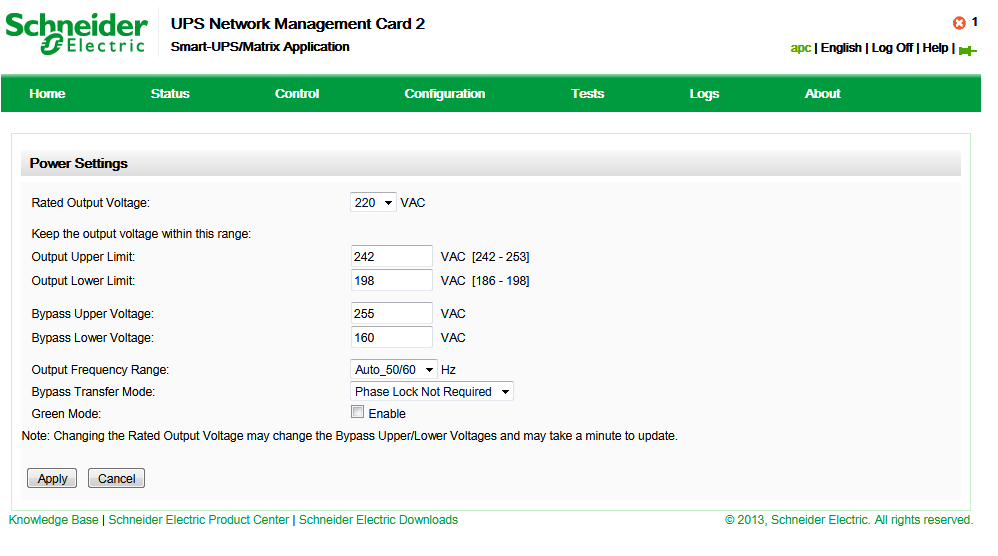
Task: Click the English language link
Action: 841,48
